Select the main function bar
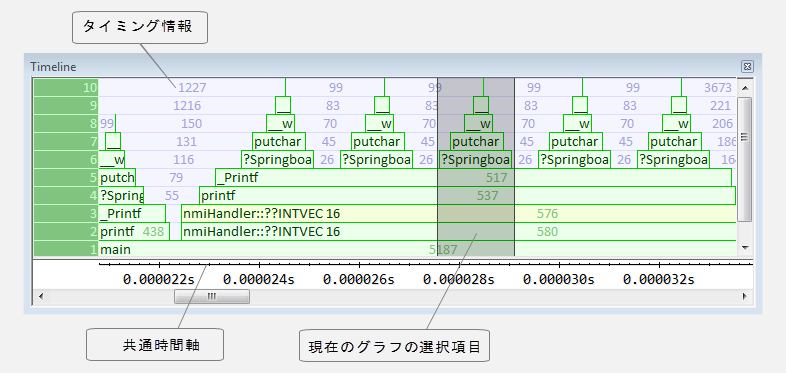The image size is (786, 373). 417,249
